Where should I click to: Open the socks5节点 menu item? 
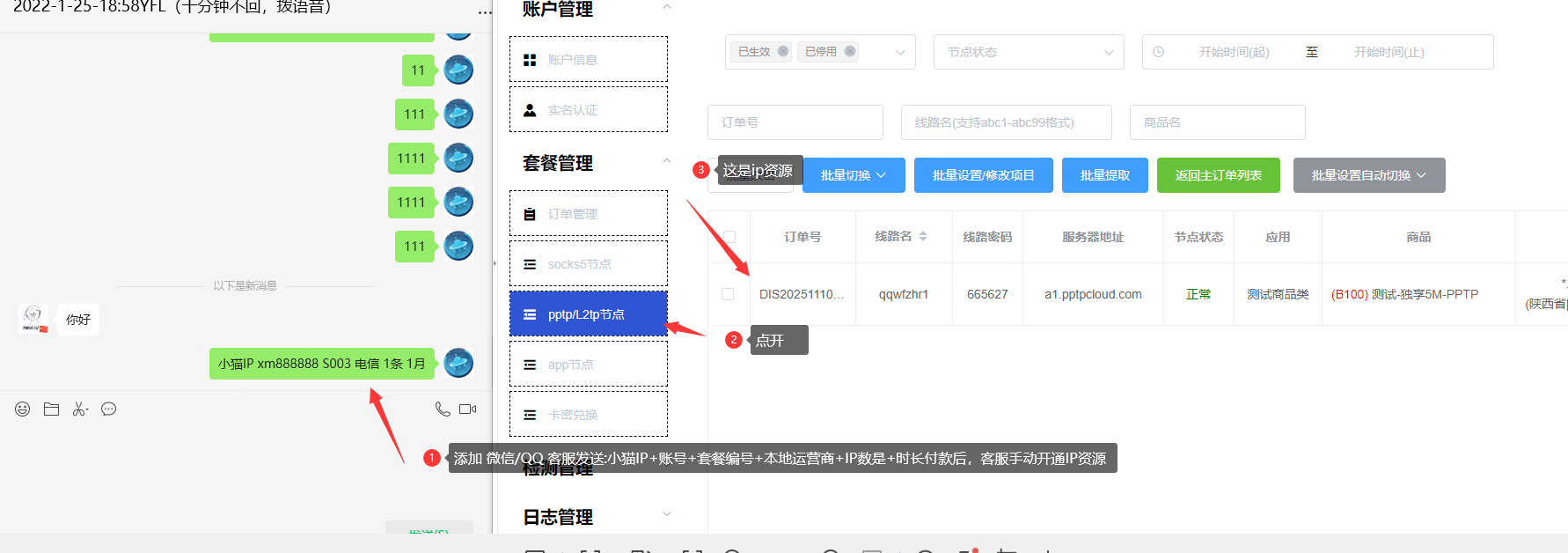click(x=589, y=263)
